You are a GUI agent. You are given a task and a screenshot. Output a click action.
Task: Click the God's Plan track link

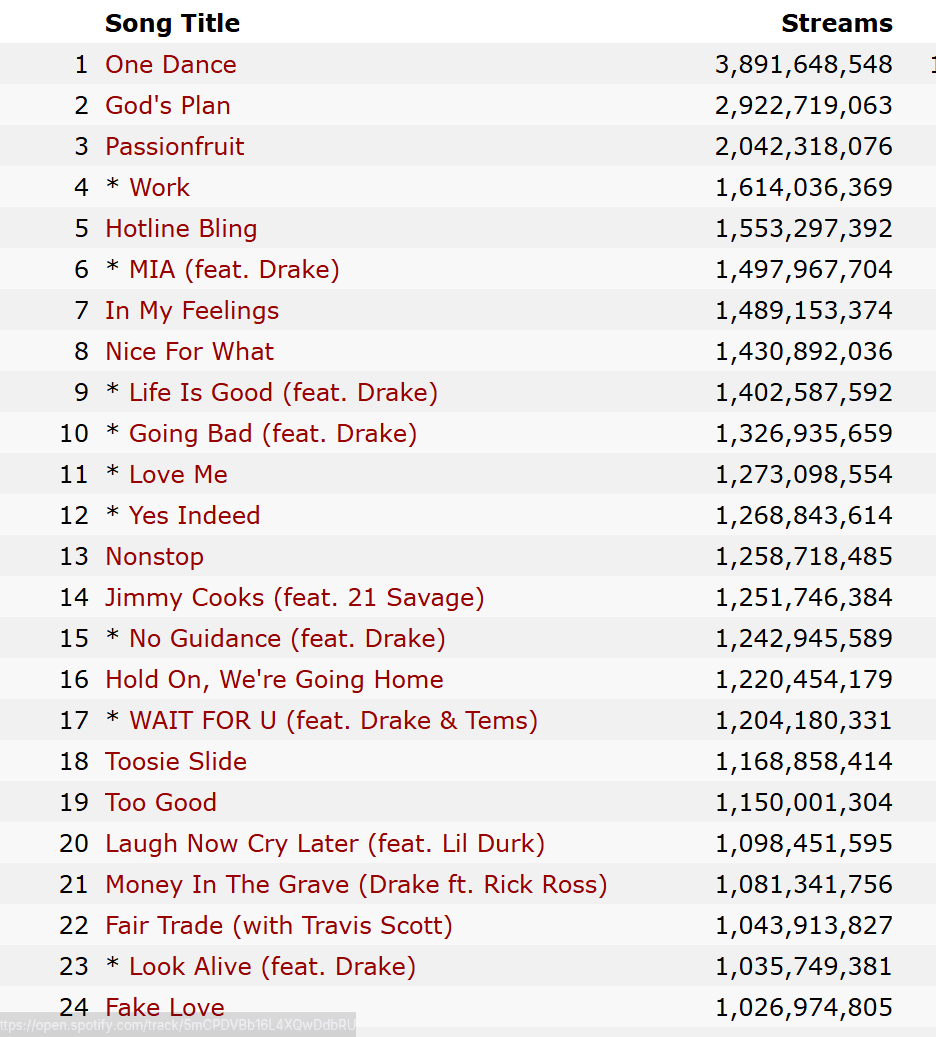pos(168,106)
